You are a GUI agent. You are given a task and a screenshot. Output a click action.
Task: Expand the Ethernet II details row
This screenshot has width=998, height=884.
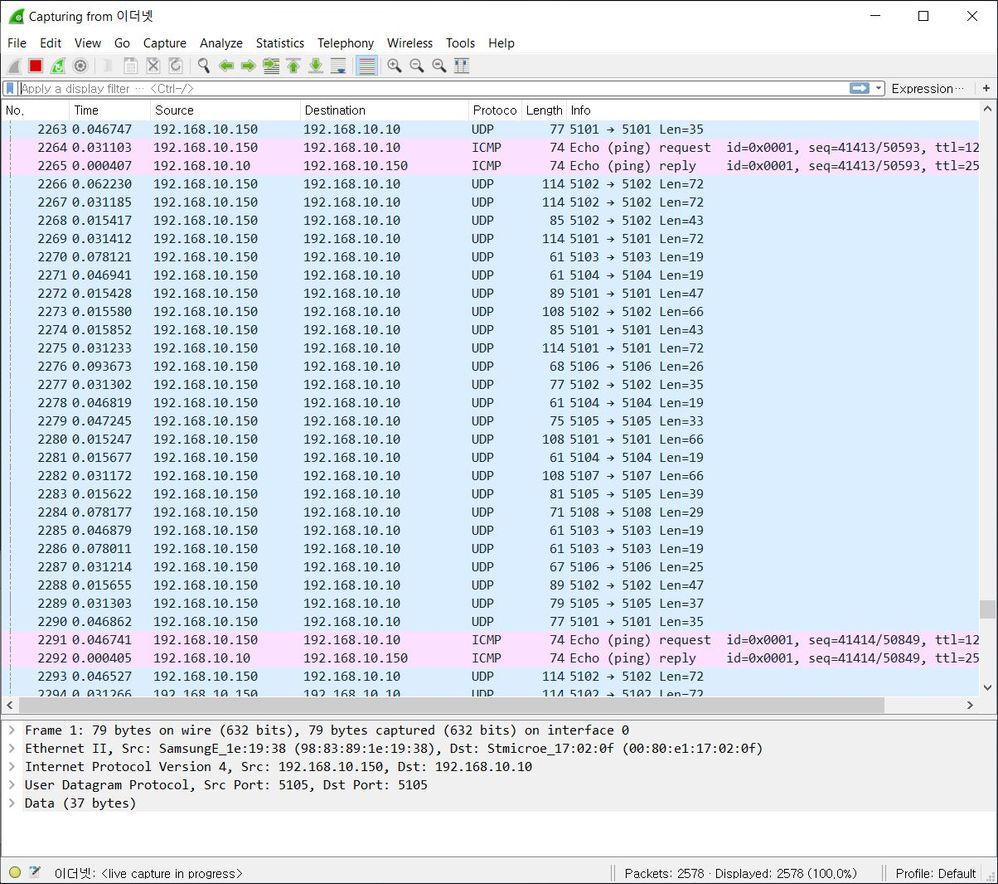(x=11, y=748)
